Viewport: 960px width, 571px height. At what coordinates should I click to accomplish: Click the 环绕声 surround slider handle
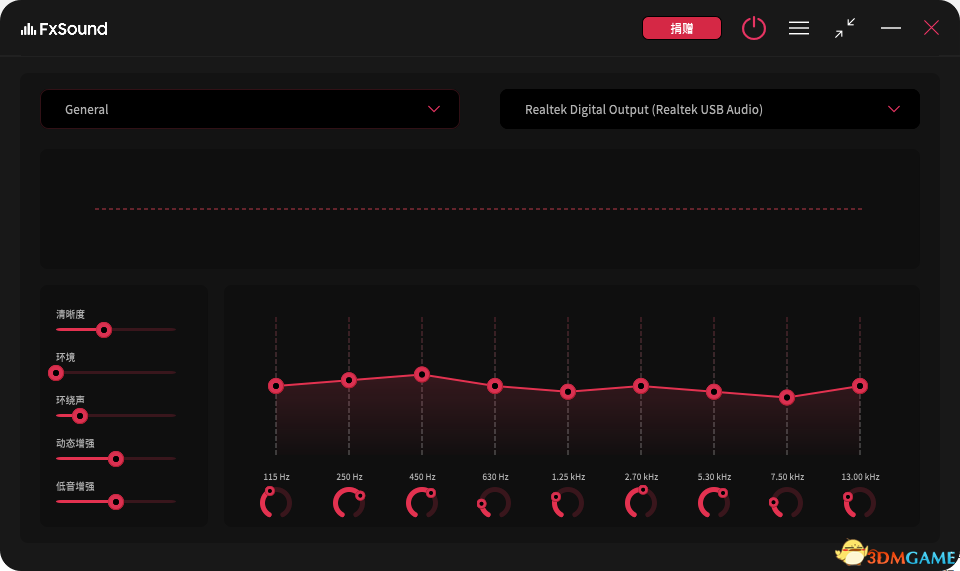80,416
